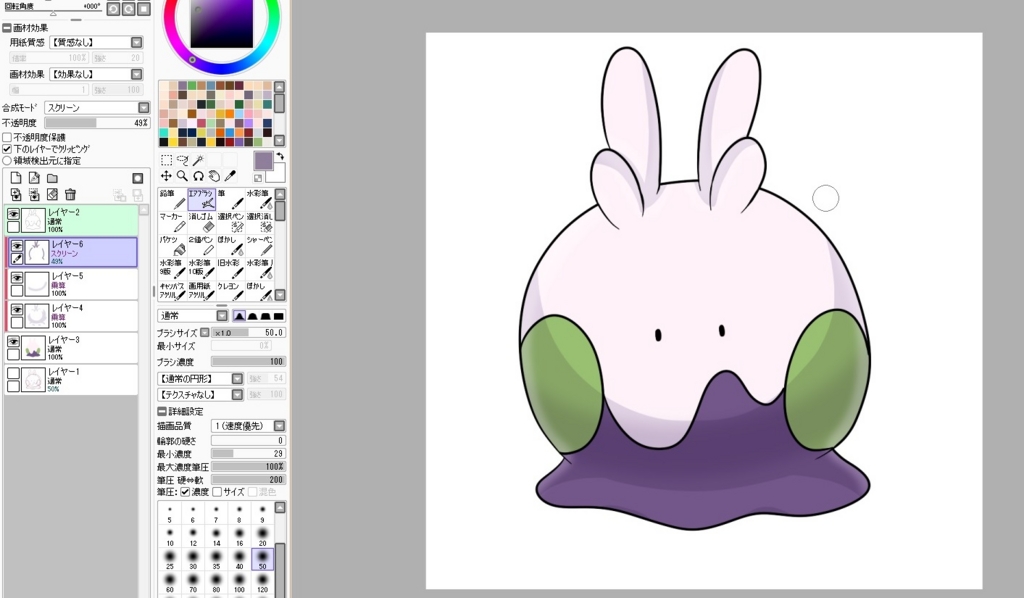Click the 最小濃度 minimum density slider
Image resolution: width=1024 pixels, height=598 pixels.
(248, 453)
